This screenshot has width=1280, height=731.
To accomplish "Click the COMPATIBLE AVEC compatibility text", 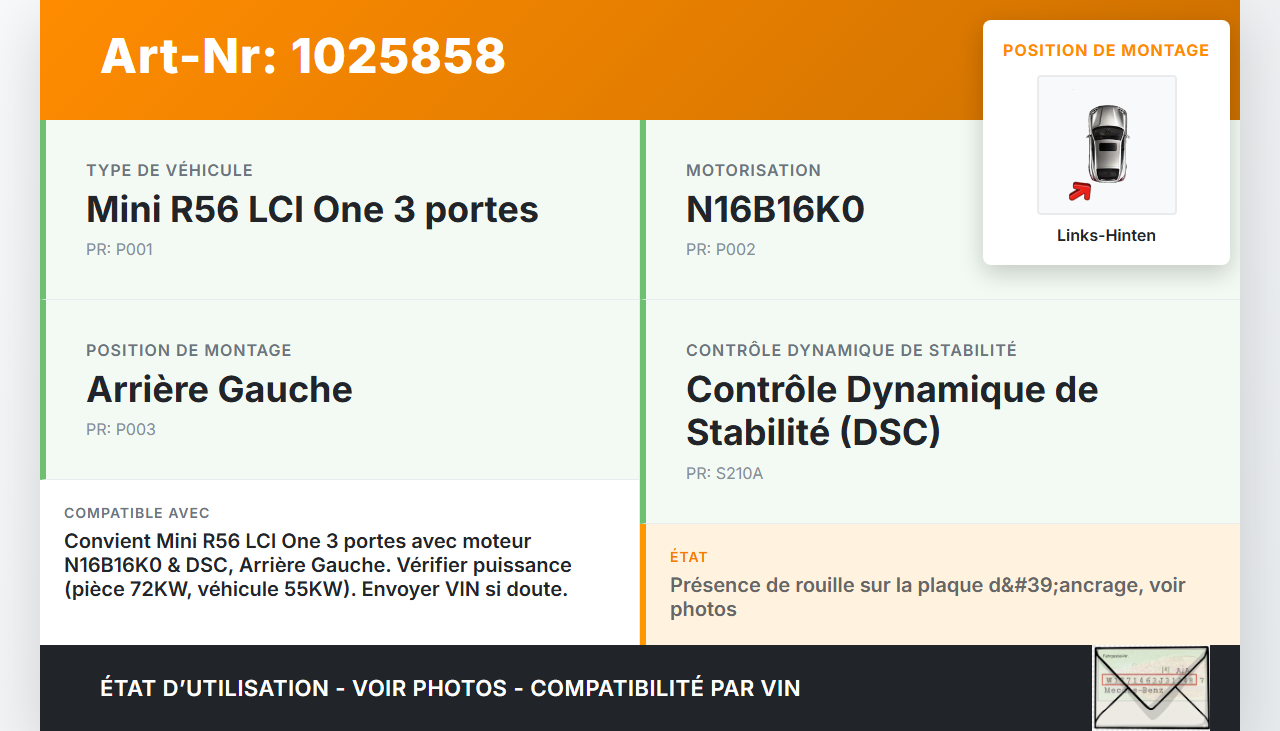I will coord(318,565).
